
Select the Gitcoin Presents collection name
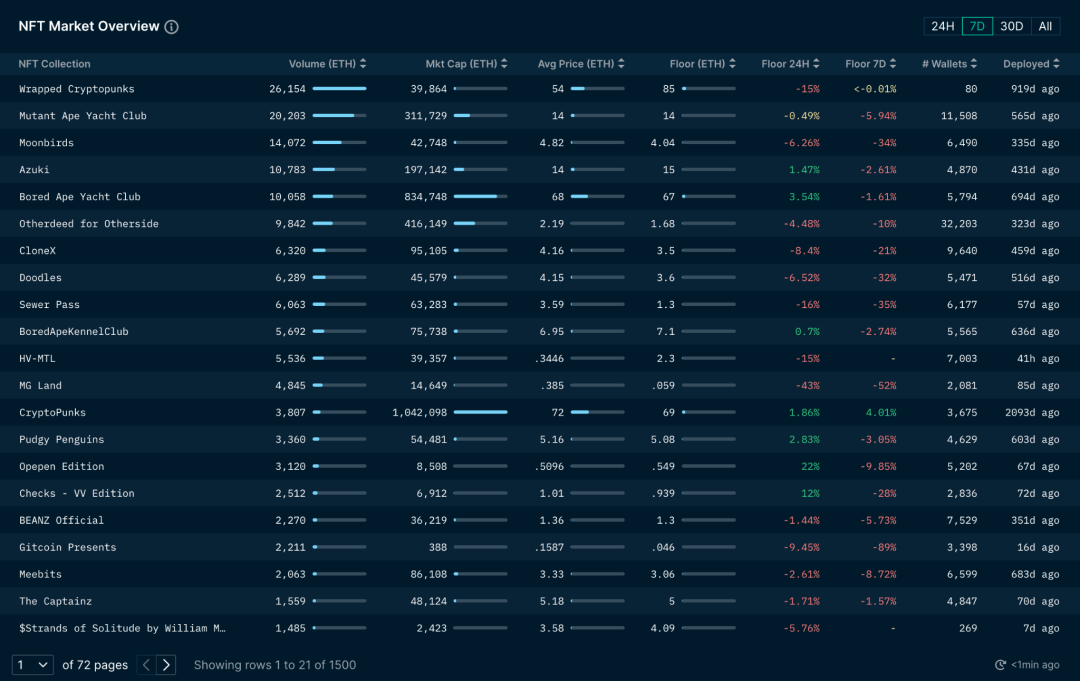pyautogui.click(x=68, y=547)
